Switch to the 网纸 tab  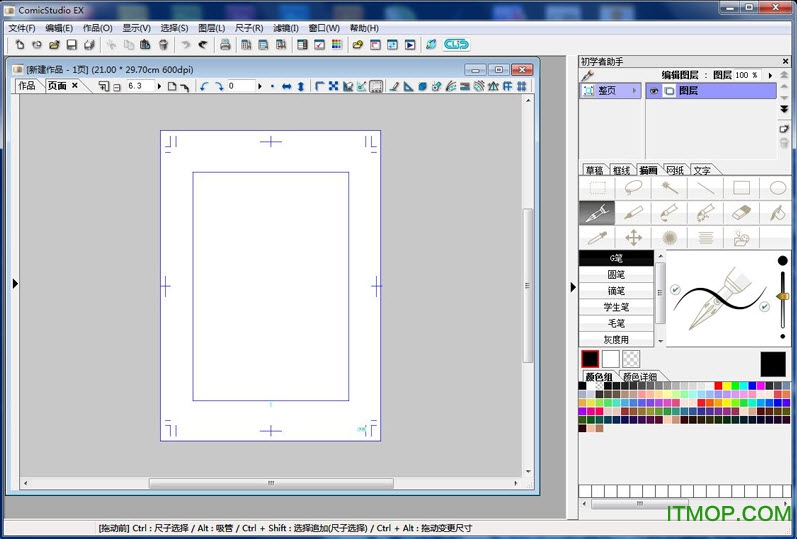coord(675,170)
